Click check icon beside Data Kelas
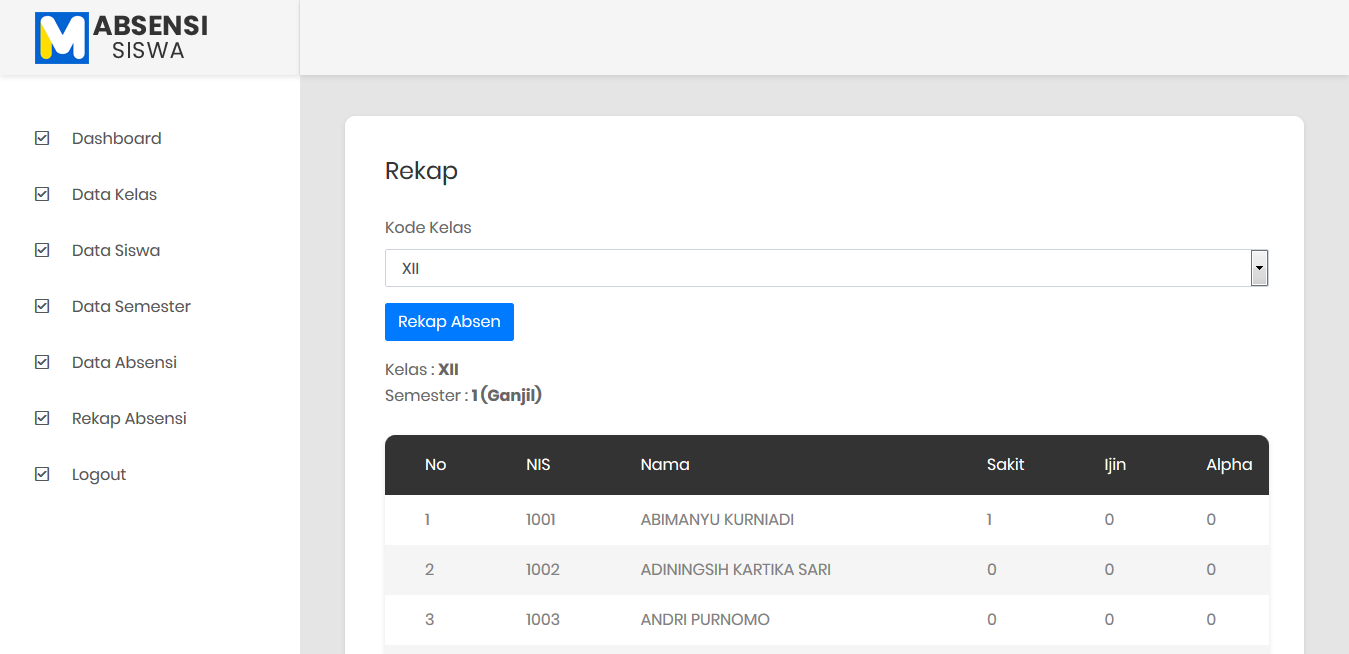The height and width of the screenshot is (654, 1349). click(x=42, y=194)
